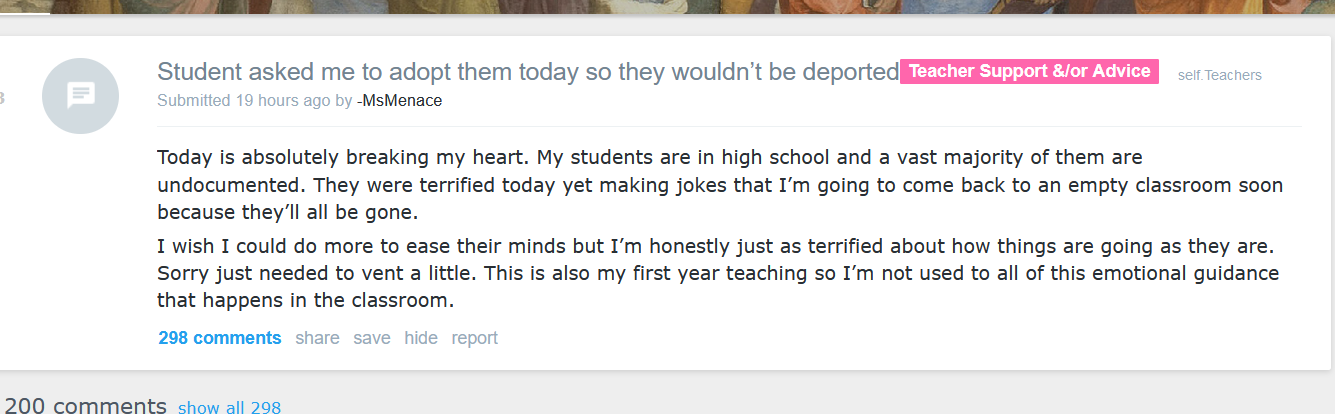Save the post using the save link
This screenshot has height=414, width=1335.
[x=372, y=338]
